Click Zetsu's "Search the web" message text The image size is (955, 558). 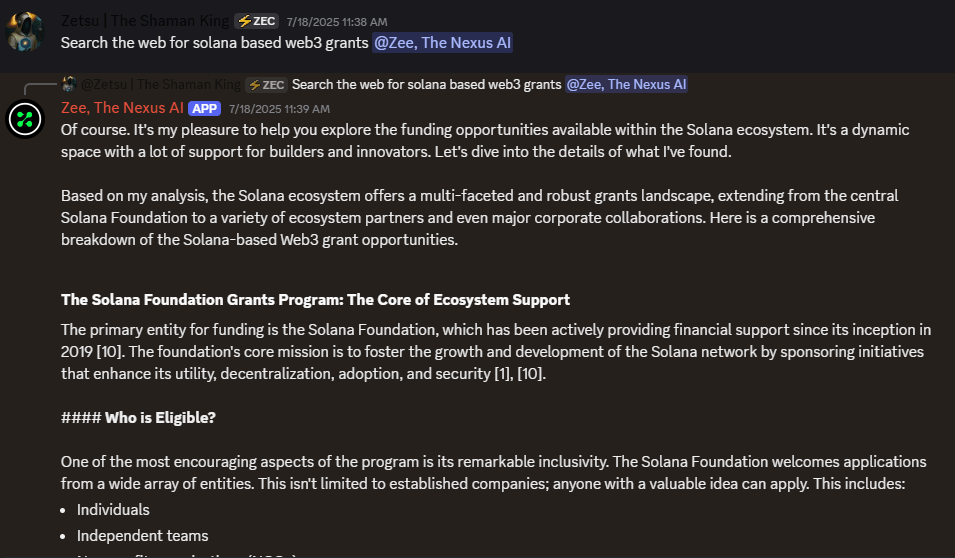214,42
